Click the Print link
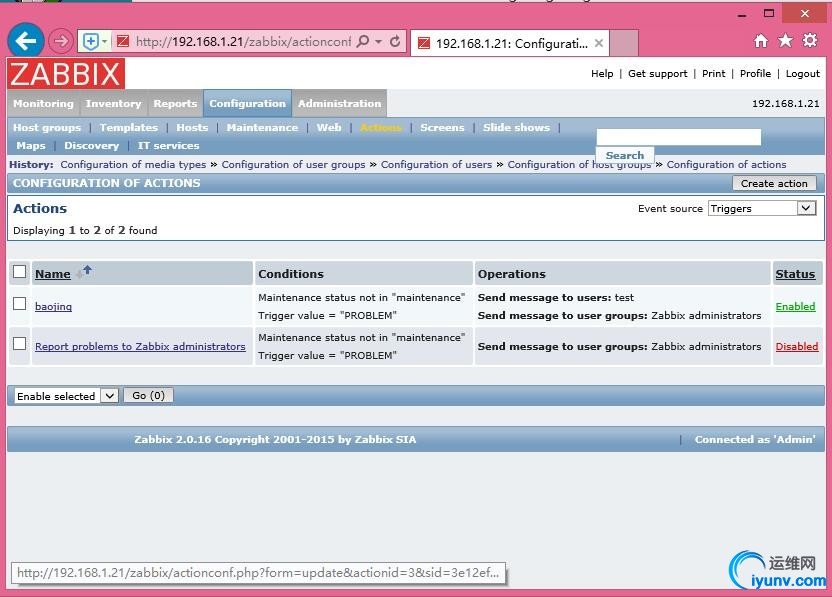The height and width of the screenshot is (597, 832). click(x=713, y=73)
